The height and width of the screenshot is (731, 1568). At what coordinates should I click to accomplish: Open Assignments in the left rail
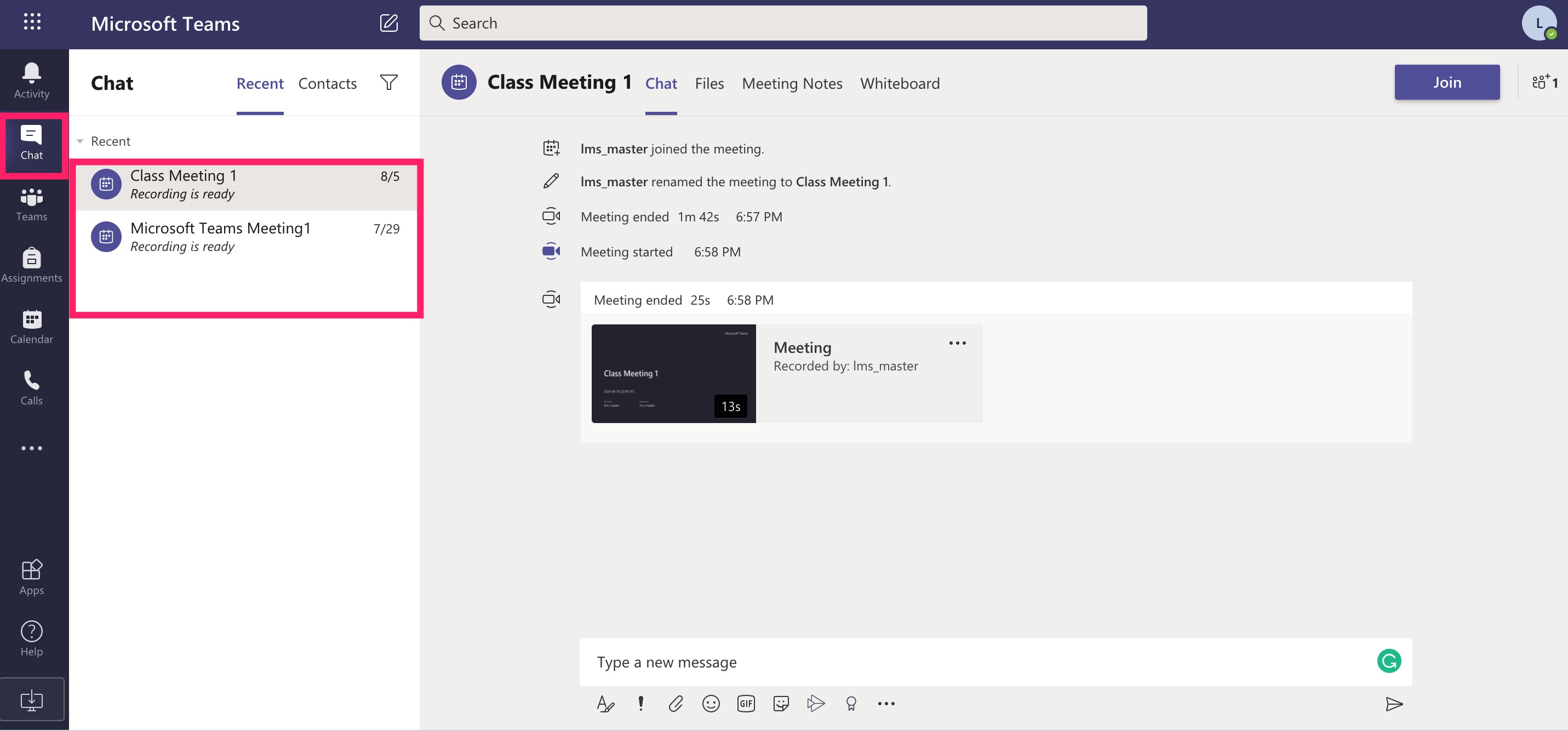(x=32, y=265)
